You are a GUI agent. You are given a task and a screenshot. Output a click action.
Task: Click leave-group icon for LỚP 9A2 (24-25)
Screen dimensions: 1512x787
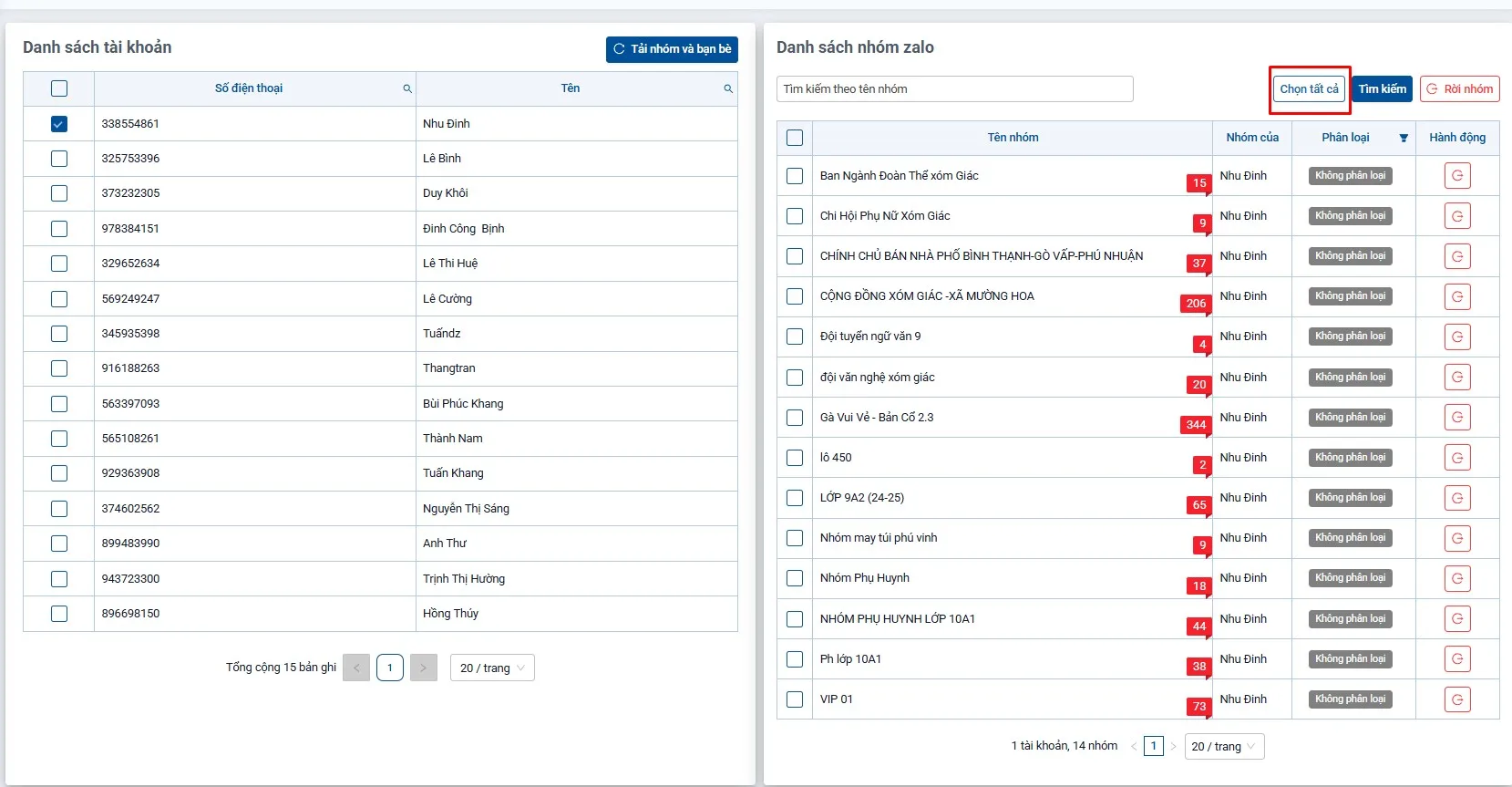[x=1457, y=498]
